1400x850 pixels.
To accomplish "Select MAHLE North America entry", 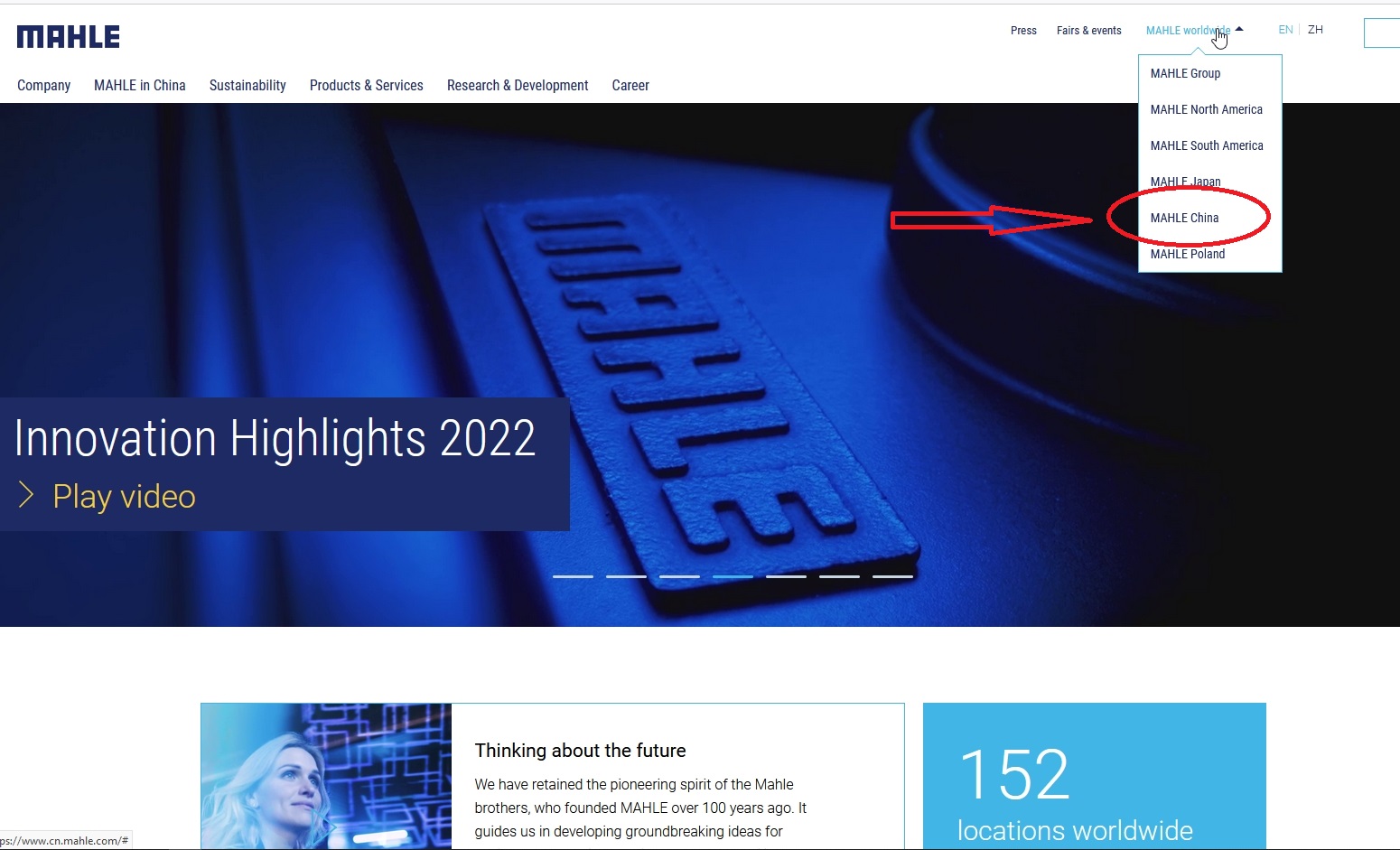I will [x=1207, y=109].
